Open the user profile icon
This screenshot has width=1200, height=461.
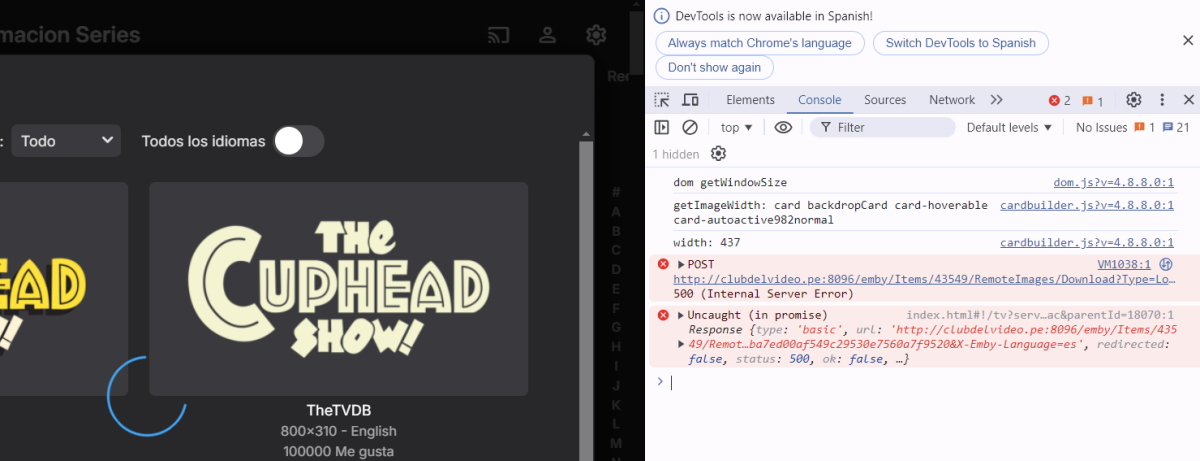click(x=547, y=35)
